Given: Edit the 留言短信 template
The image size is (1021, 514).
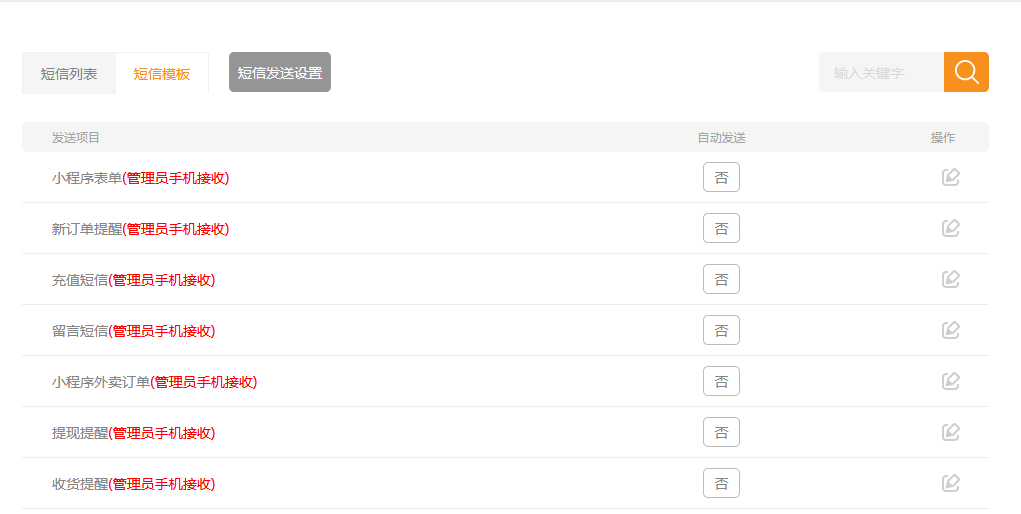Looking at the screenshot, I should (x=951, y=330).
